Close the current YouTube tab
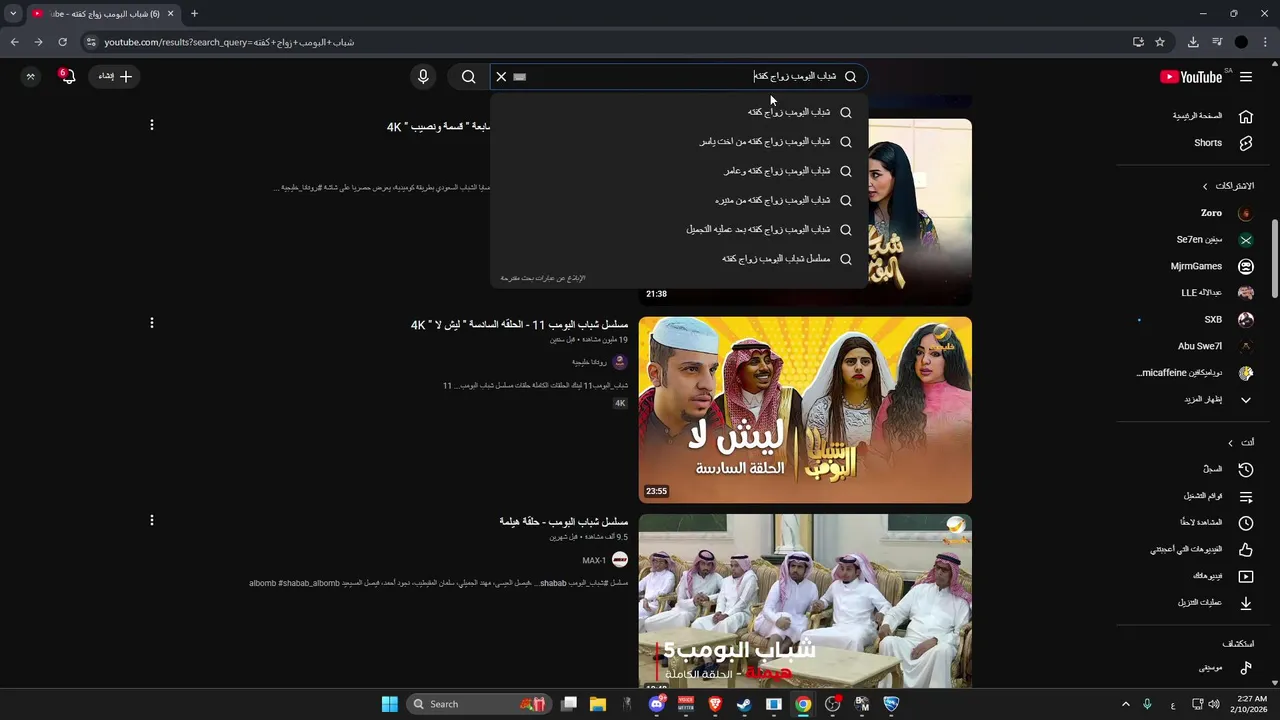This screenshot has height=720, width=1280. click(170, 14)
